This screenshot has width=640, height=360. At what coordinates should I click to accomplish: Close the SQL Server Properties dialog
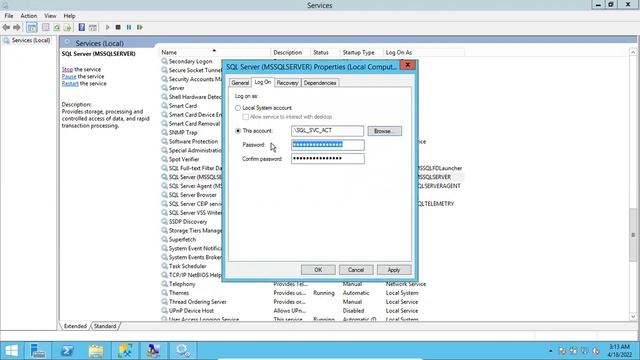click(x=407, y=65)
